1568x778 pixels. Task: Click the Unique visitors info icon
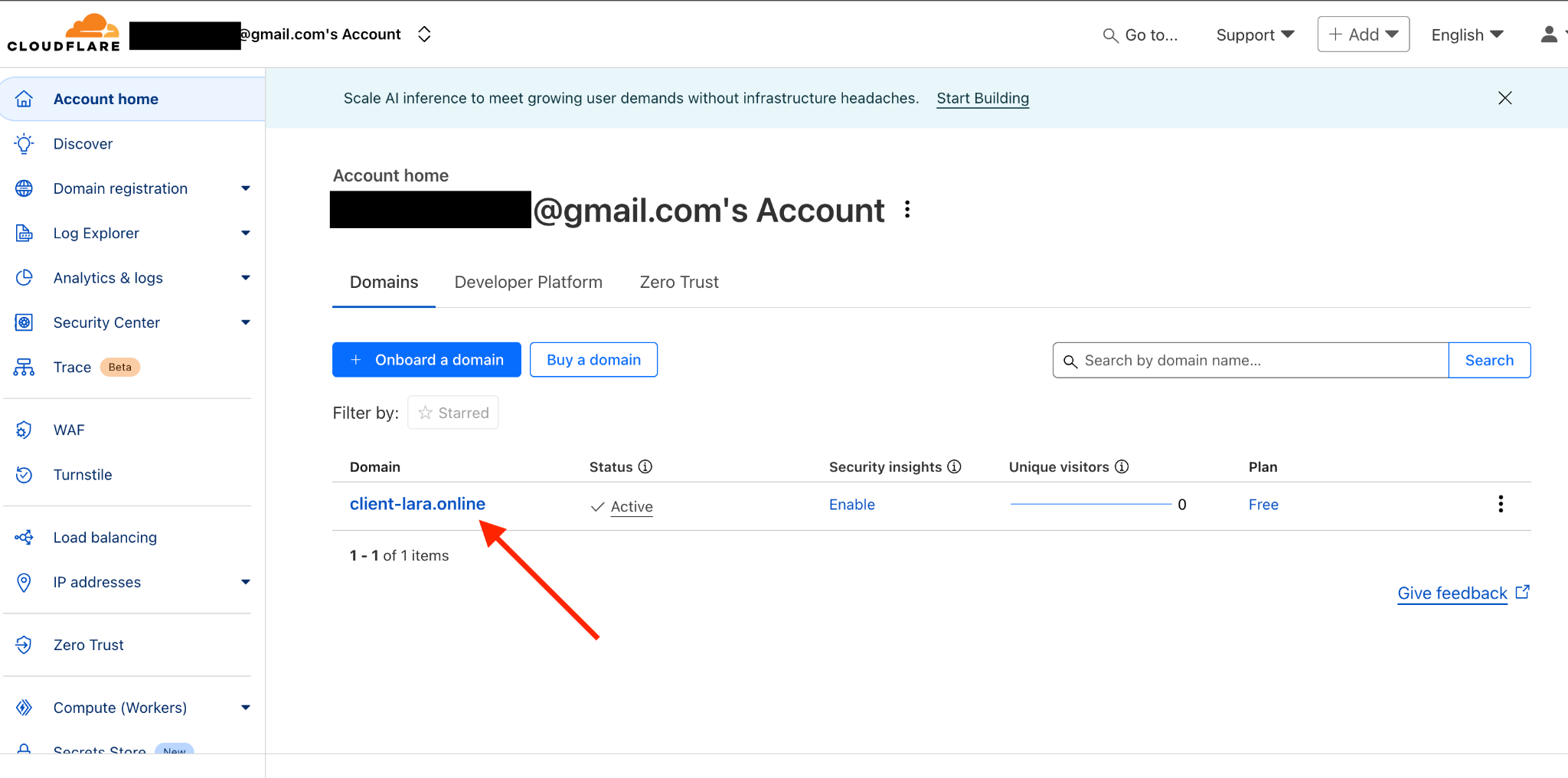pyautogui.click(x=1122, y=466)
